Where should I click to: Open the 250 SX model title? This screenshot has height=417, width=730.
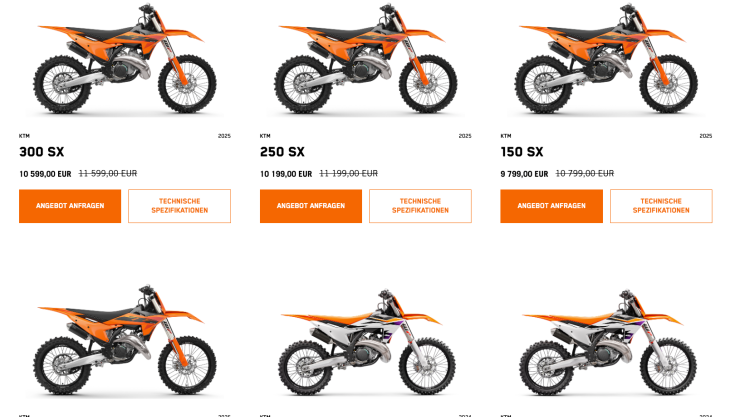282,152
